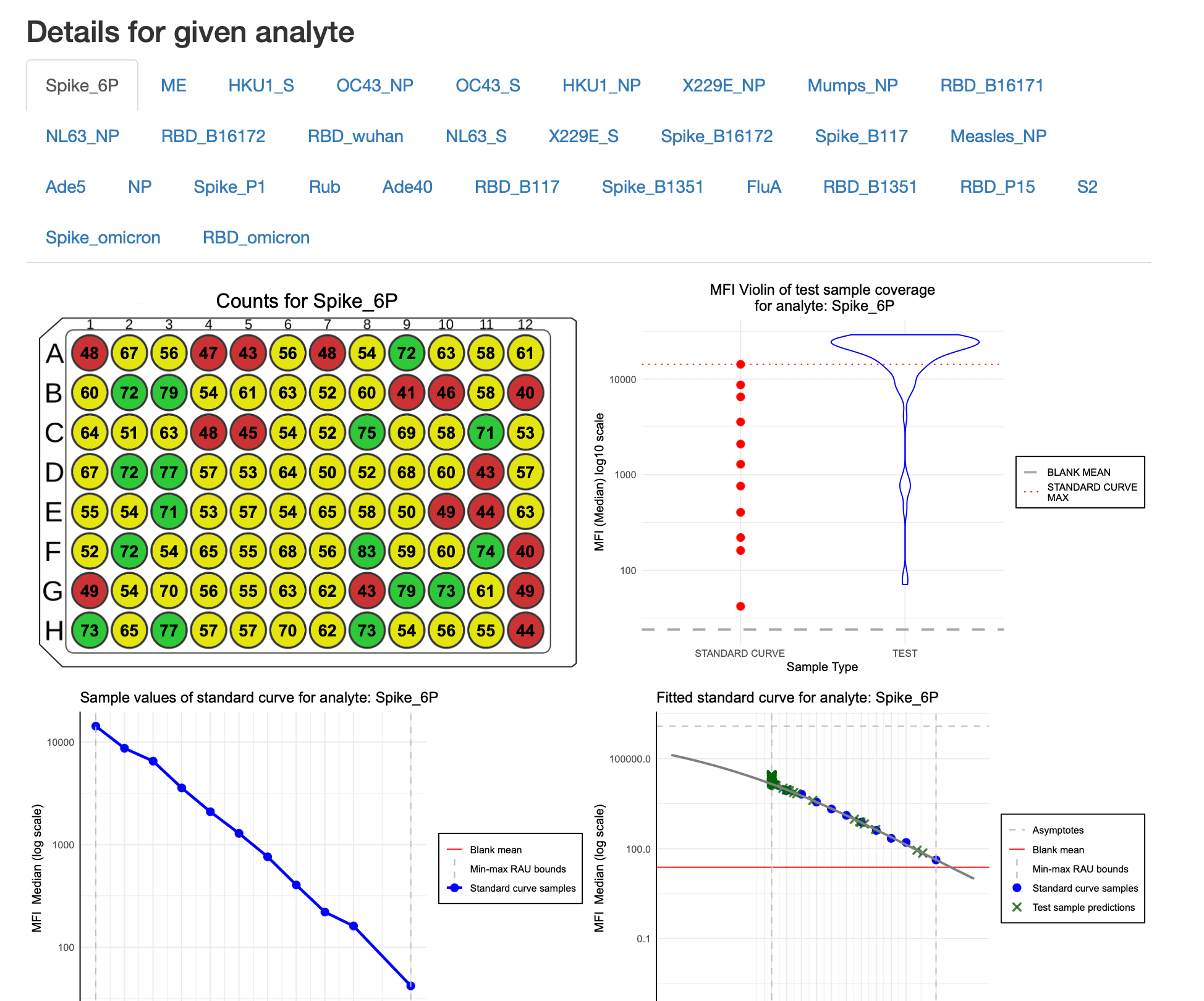Image resolution: width=1204 pixels, height=1001 pixels.
Task: Switch to the OC43_S tab
Action: (488, 85)
